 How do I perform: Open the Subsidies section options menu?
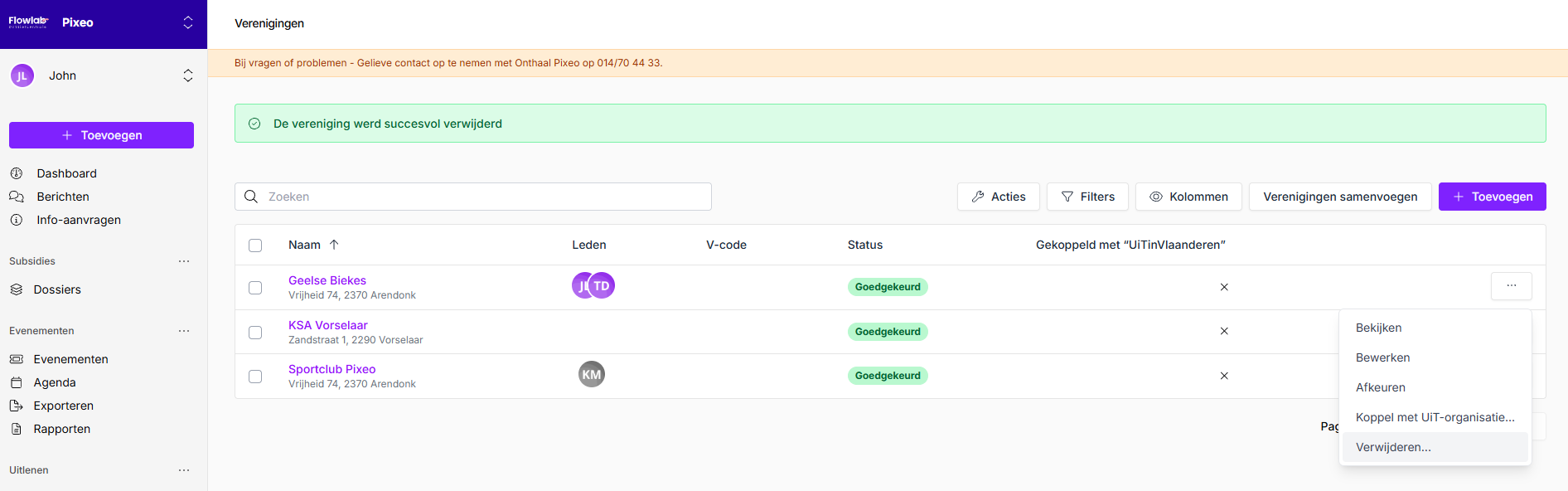click(184, 261)
